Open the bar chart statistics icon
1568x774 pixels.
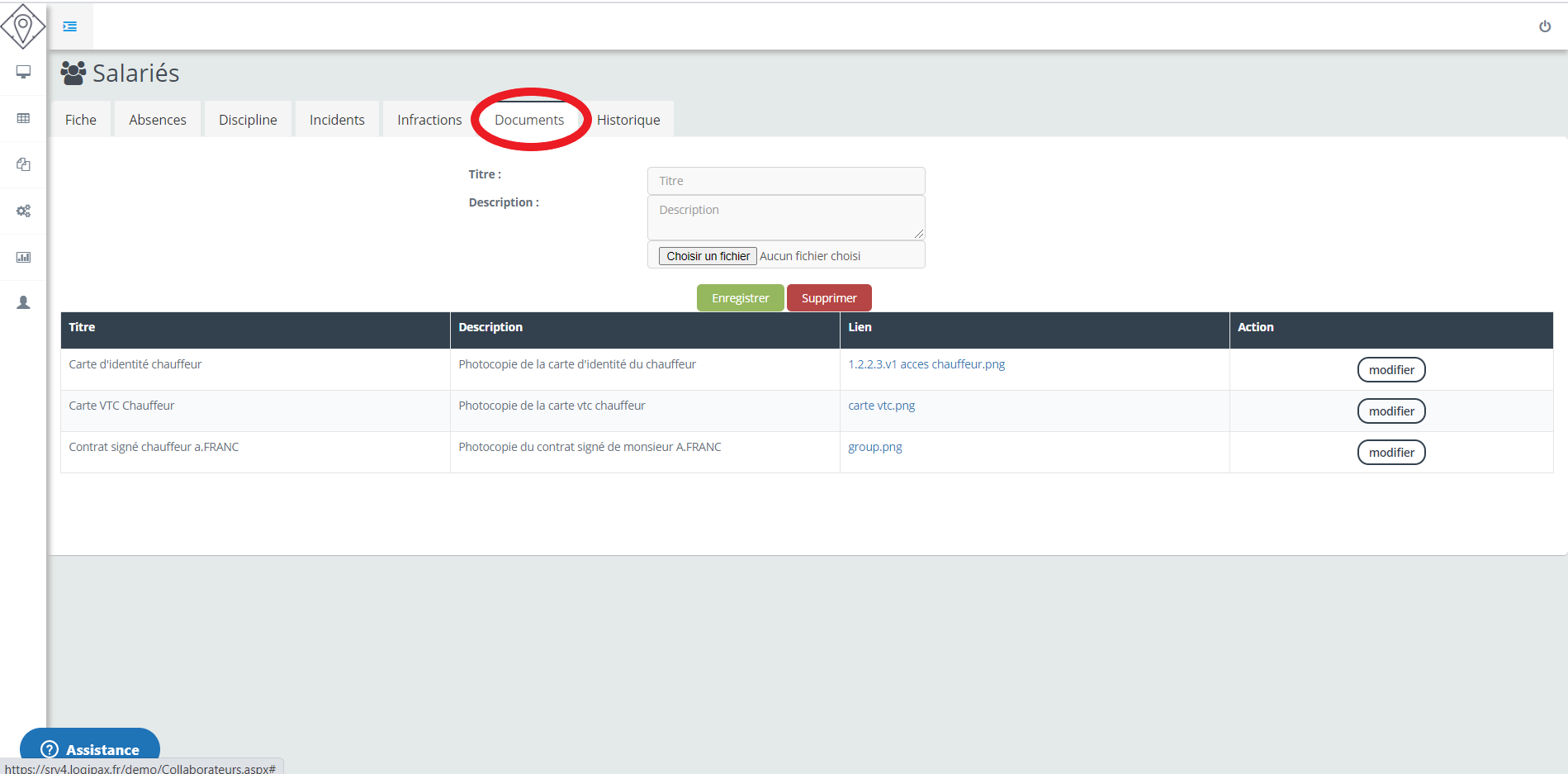point(23,257)
